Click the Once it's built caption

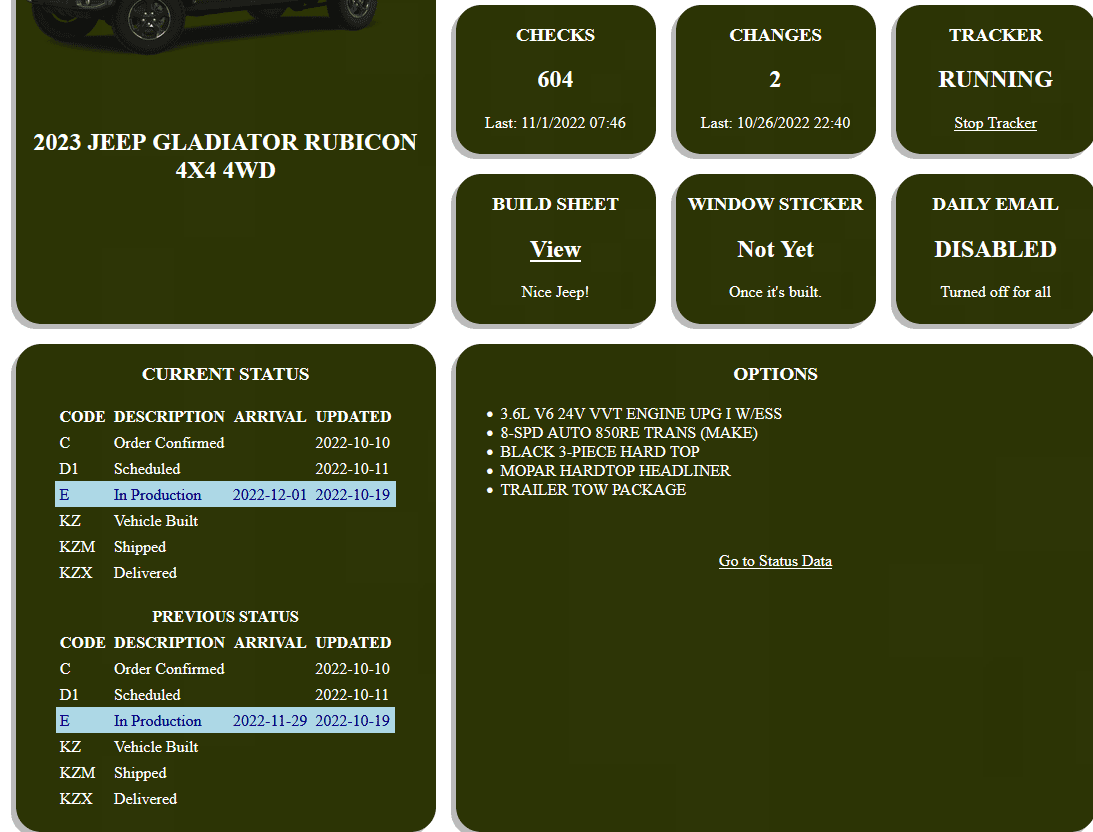point(775,292)
